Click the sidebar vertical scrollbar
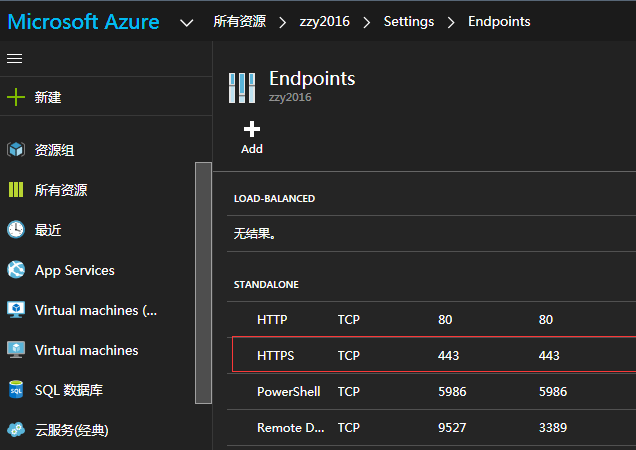 pos(203,282)
